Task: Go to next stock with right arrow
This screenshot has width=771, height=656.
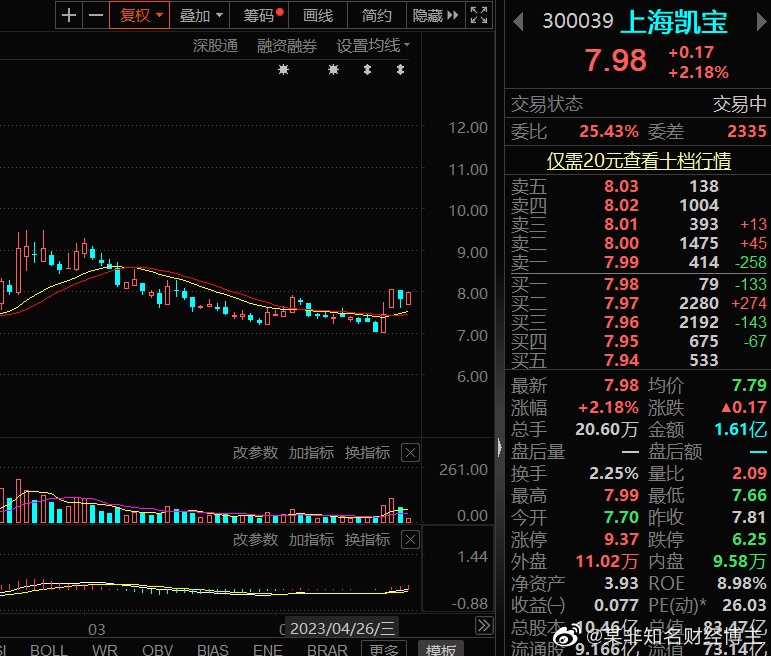Action: pos(762,22)
